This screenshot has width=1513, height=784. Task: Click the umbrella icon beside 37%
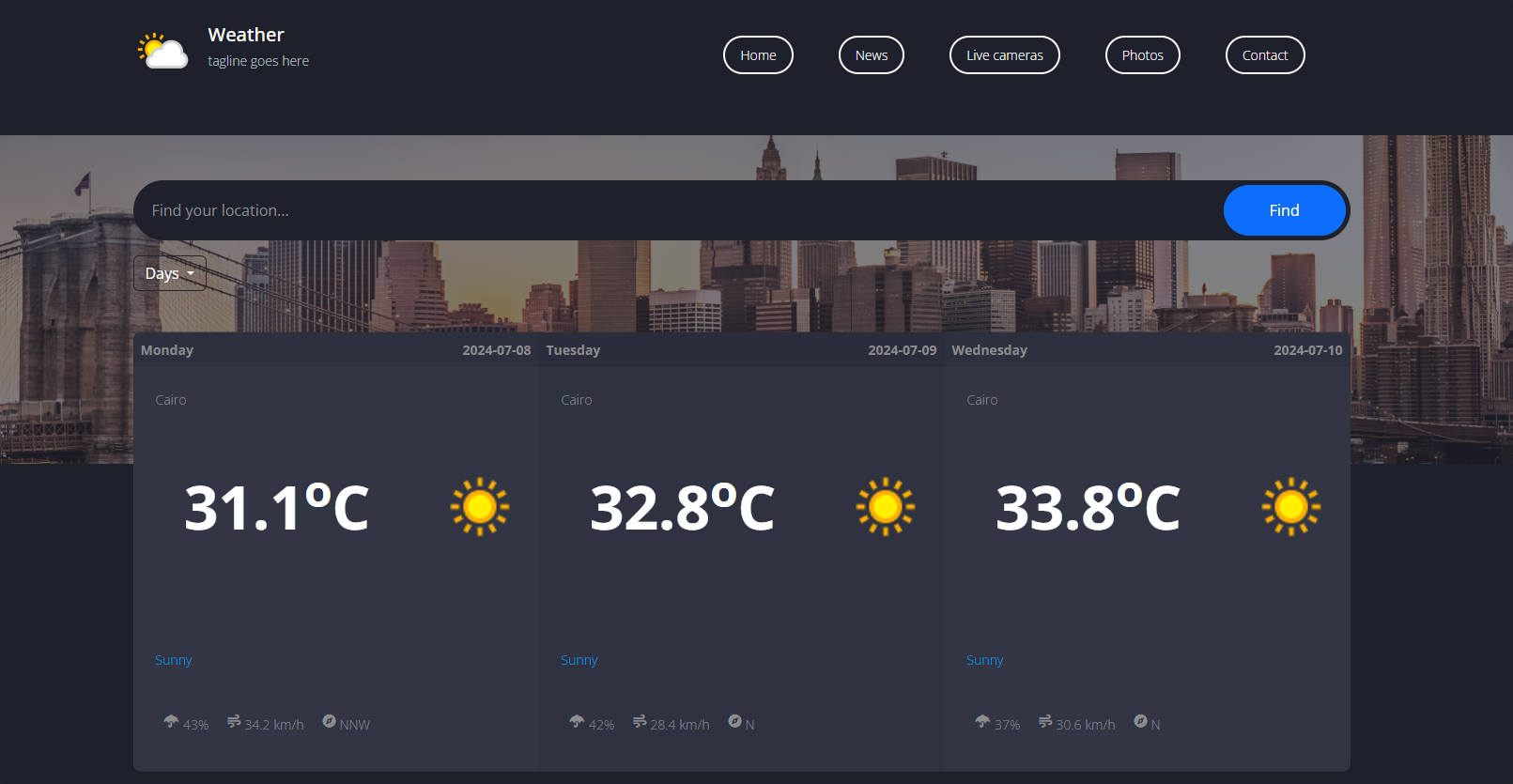tap(982, 721)
